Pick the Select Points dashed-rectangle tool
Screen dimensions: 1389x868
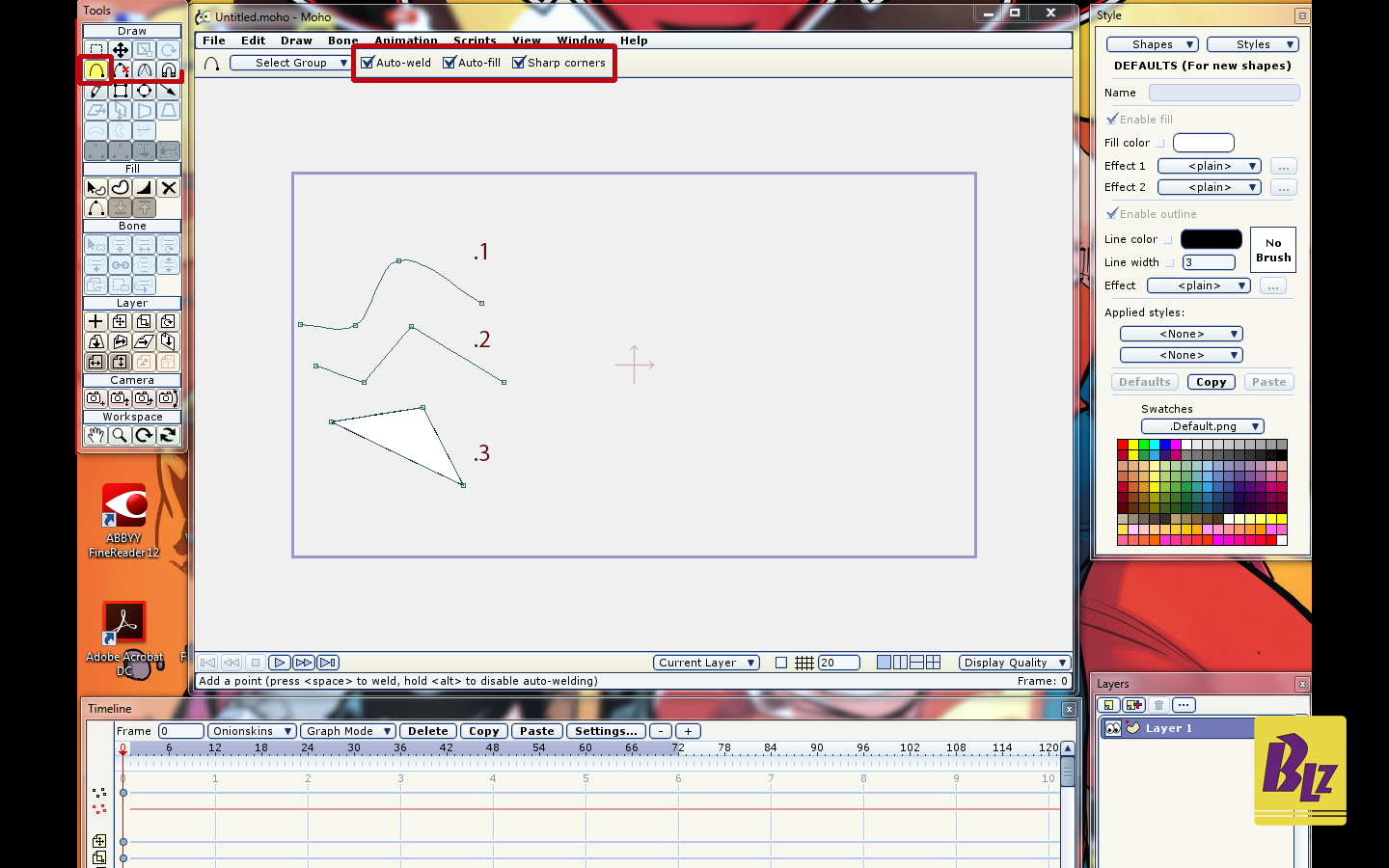point(95,49)
